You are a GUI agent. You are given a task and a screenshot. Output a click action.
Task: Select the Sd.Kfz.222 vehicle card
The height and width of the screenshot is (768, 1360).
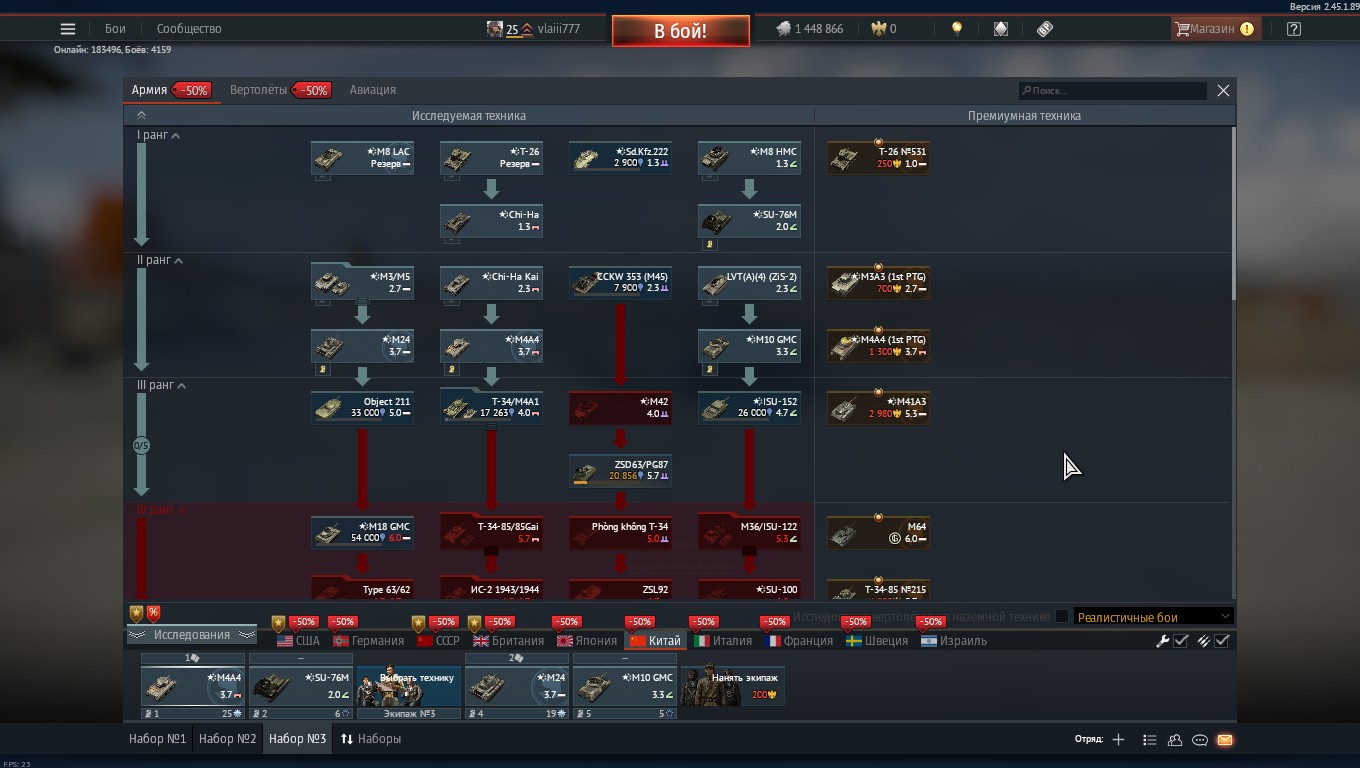click(x=620, y=158)
